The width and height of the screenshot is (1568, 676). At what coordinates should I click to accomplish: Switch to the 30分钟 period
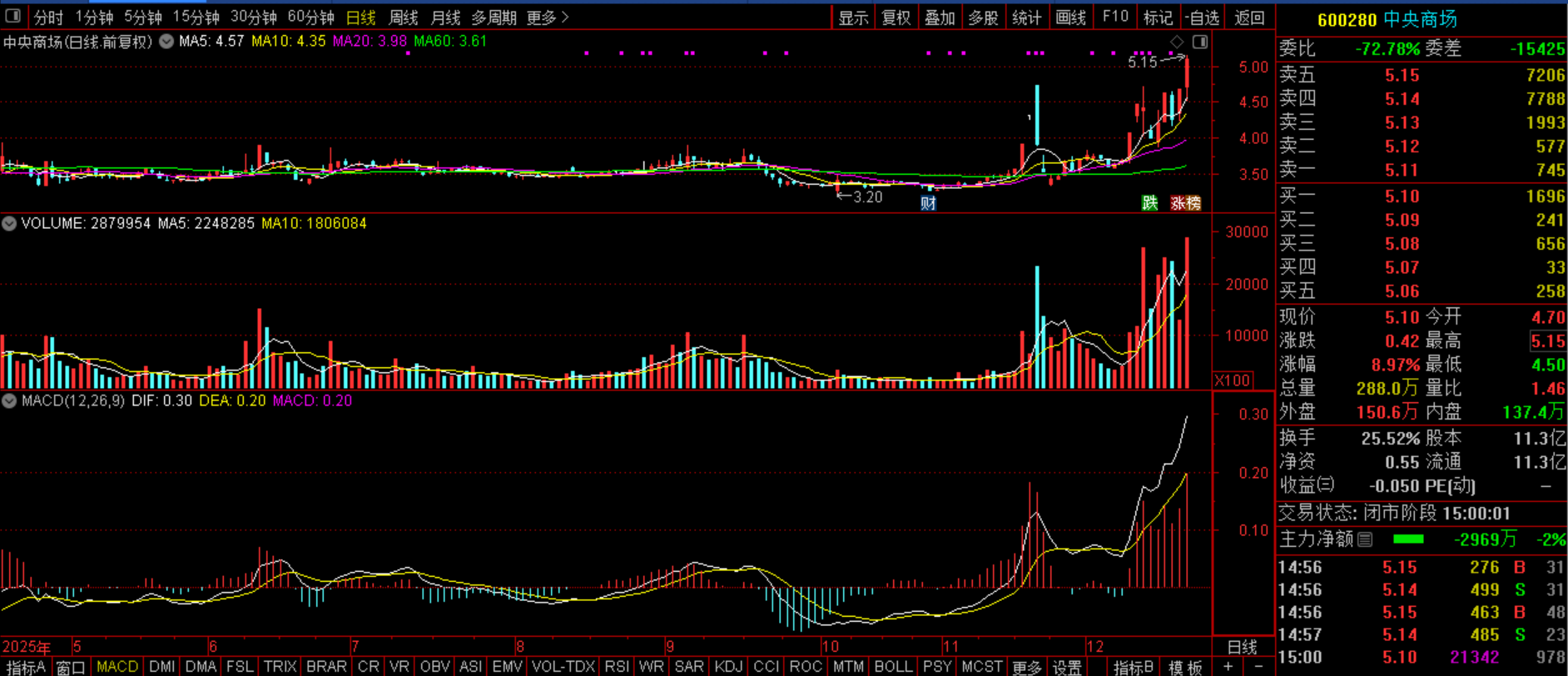click(x=253, y=17)
